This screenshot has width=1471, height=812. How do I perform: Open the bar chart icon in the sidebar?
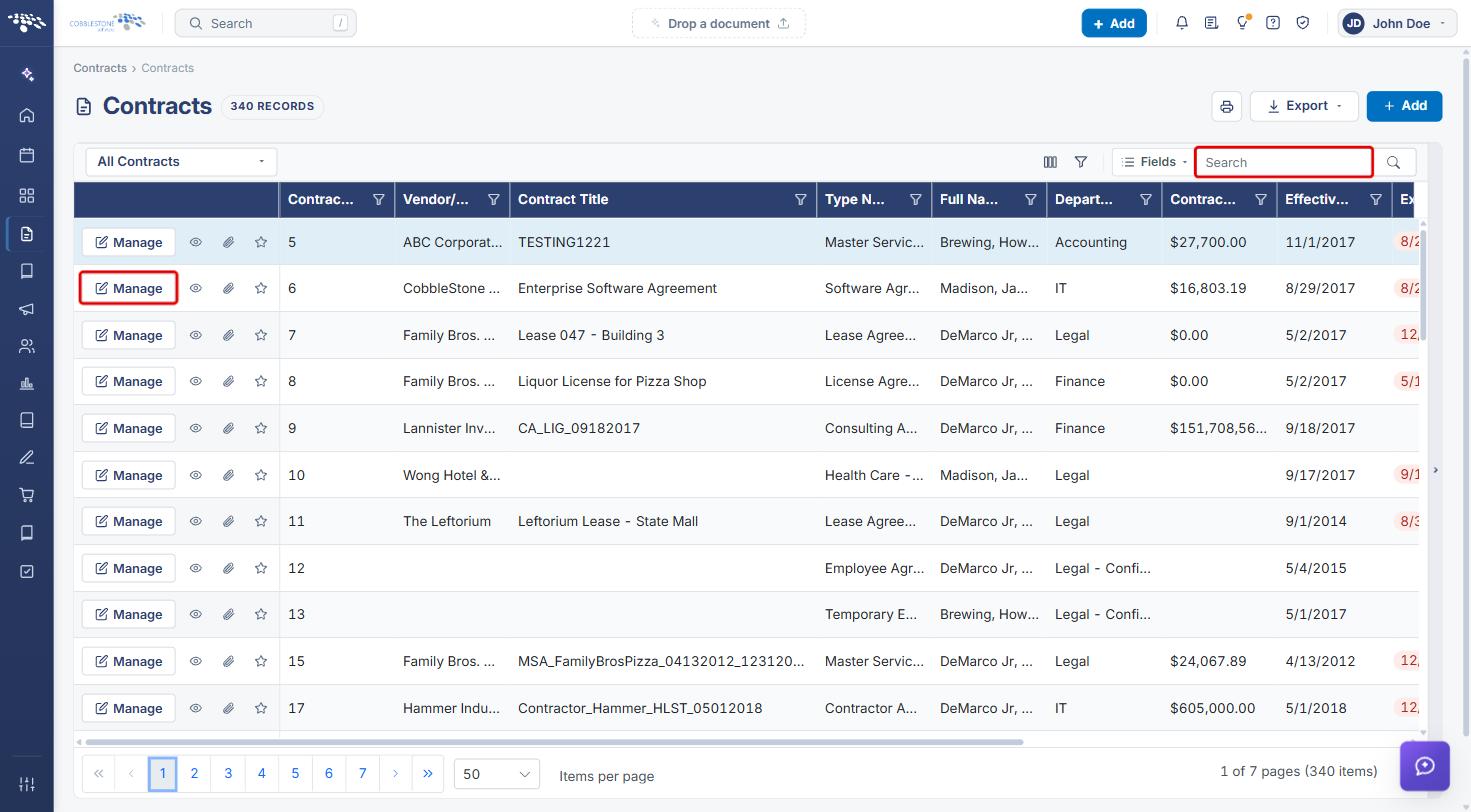(27, 383)
